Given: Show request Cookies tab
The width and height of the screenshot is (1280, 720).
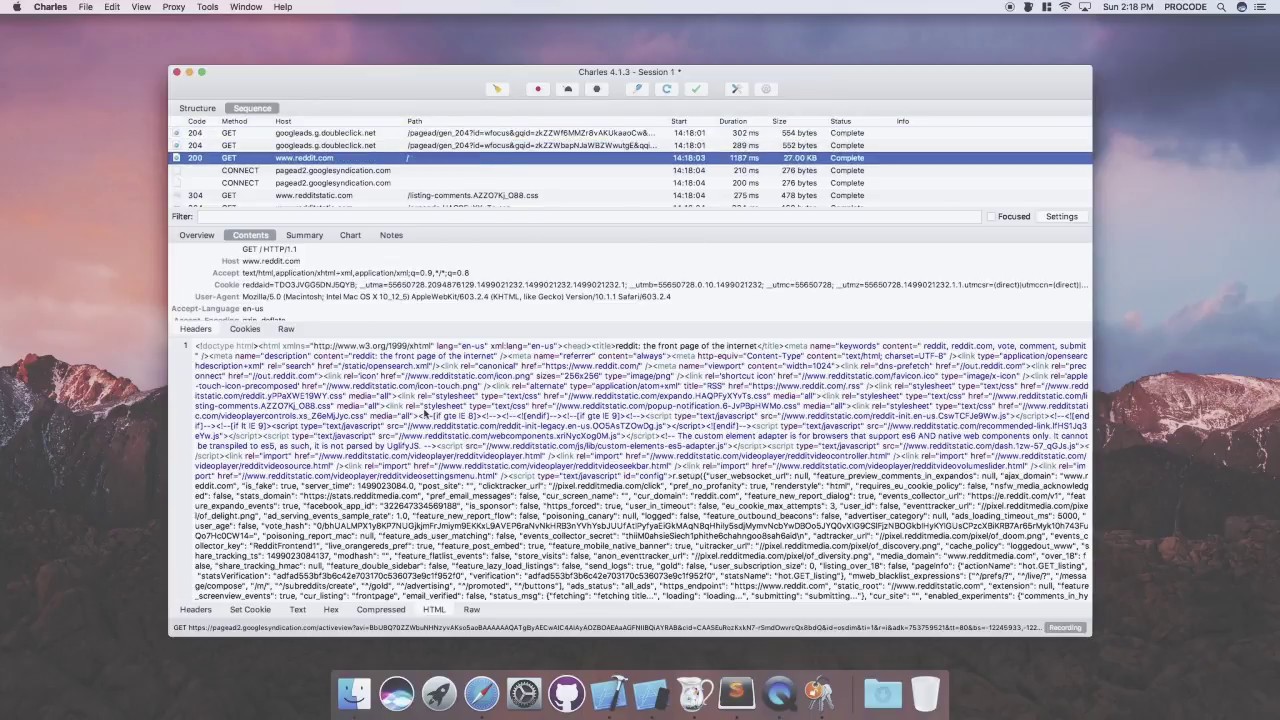Looking at the screenshot, I should click(245, 329).
